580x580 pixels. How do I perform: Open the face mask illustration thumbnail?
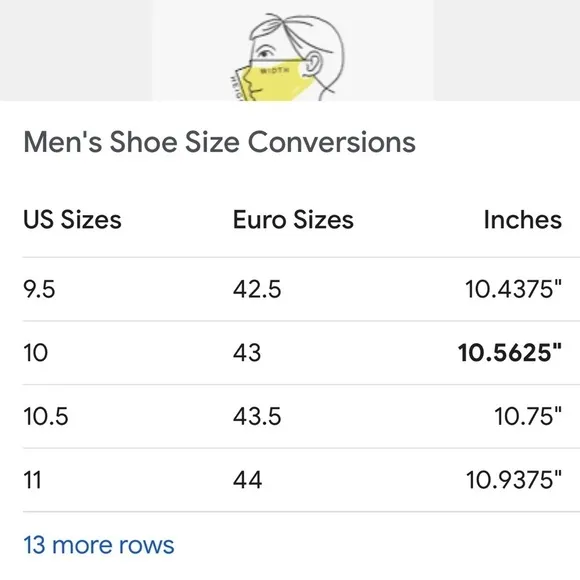tap(293, 50)
